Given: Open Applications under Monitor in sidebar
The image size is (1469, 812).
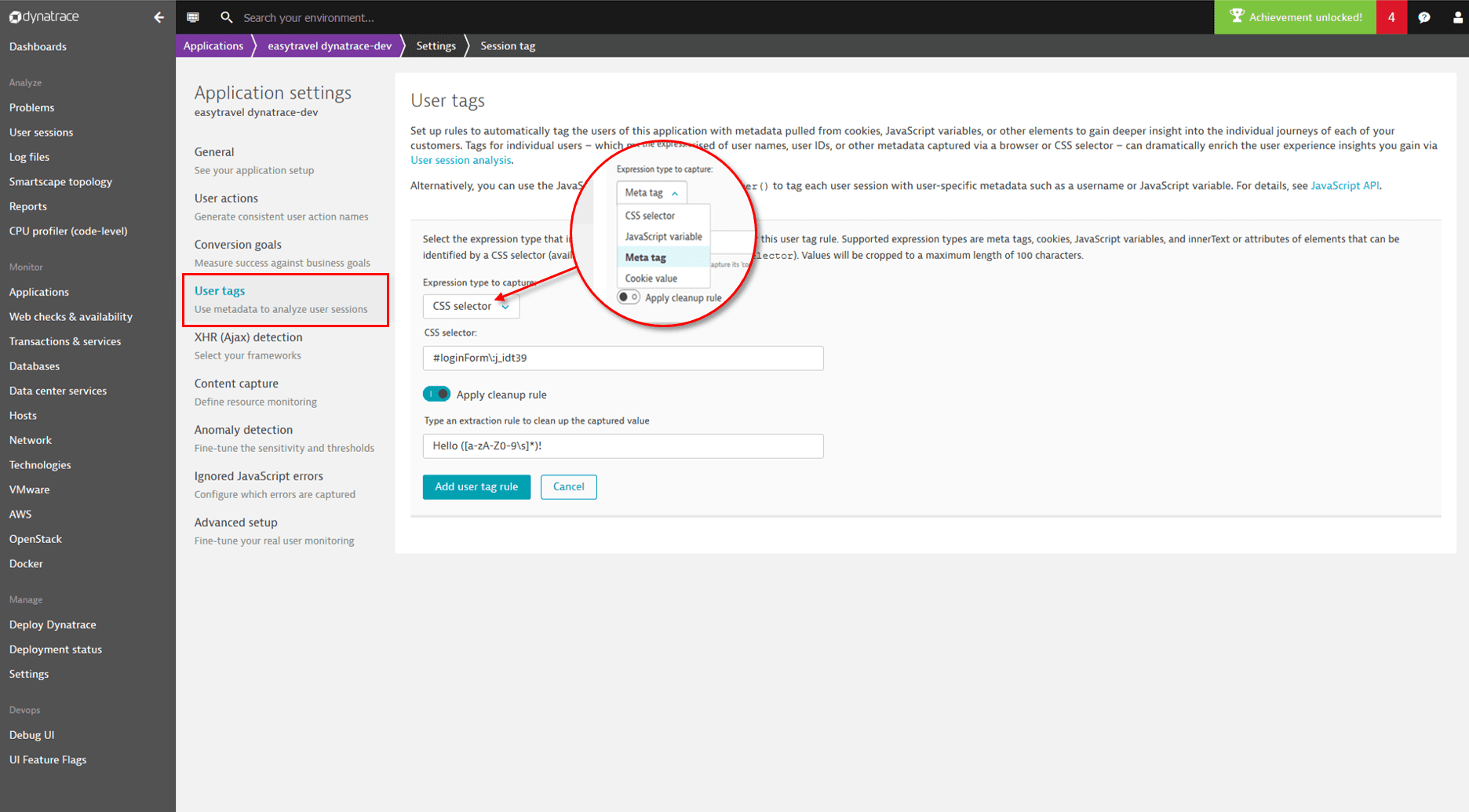Looking at the screenshot, I should pyautogui.click(x=39, y=292).
